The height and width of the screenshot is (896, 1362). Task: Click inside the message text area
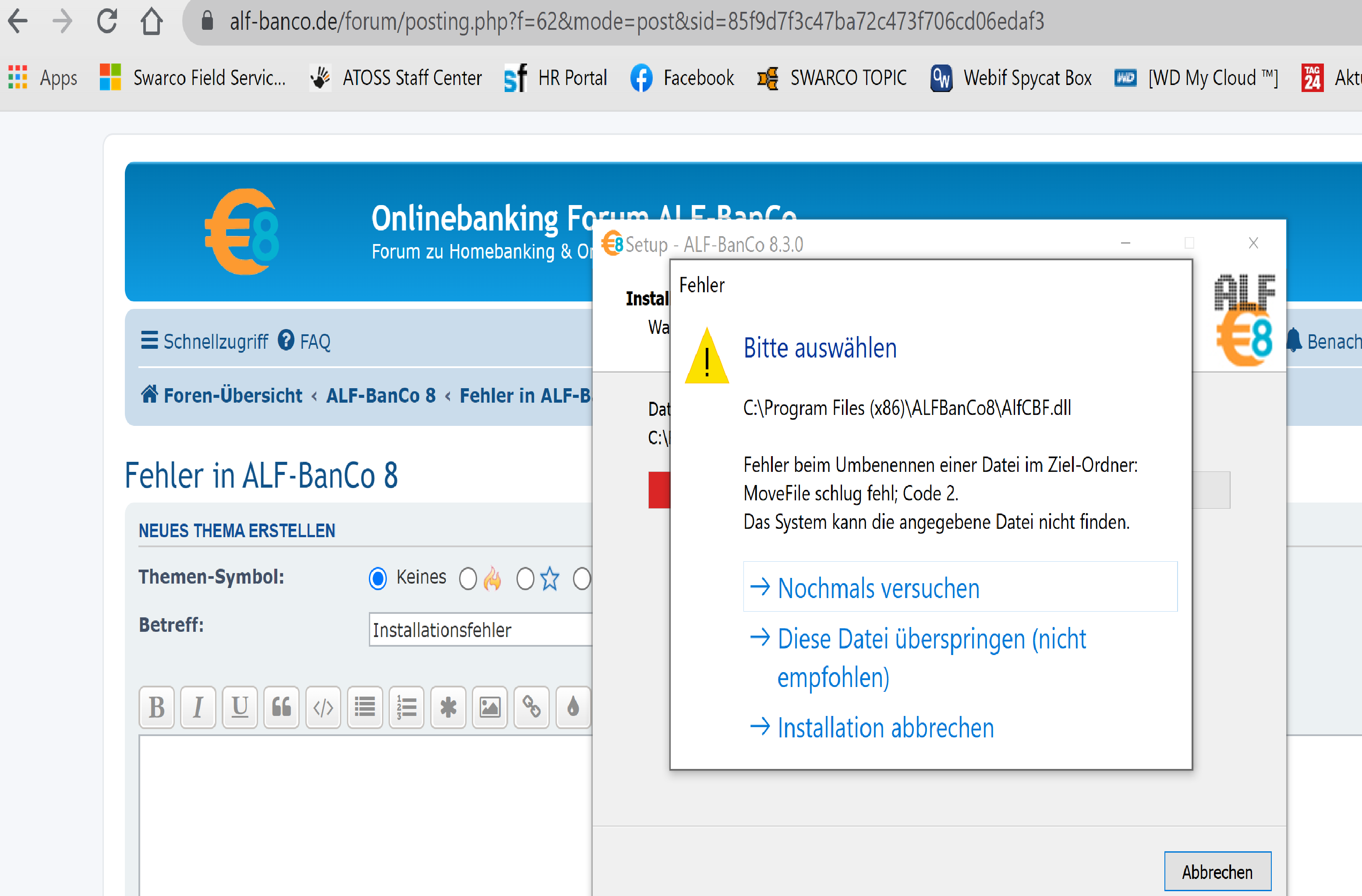tap(366, 816)
